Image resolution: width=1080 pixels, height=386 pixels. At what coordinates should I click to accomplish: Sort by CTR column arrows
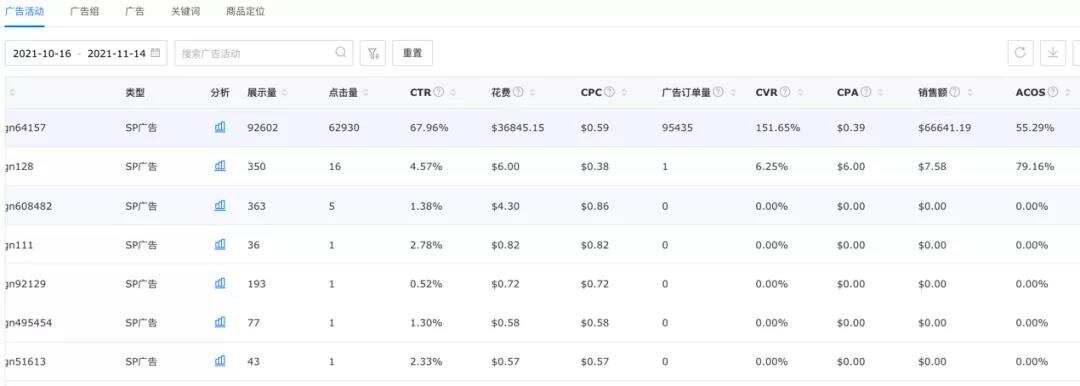pyautogui.click(x=452, y=92)
